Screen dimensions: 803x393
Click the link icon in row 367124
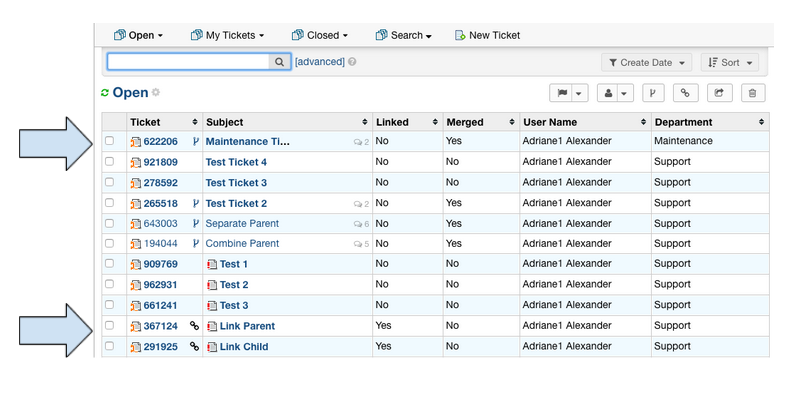click(194, 325)
